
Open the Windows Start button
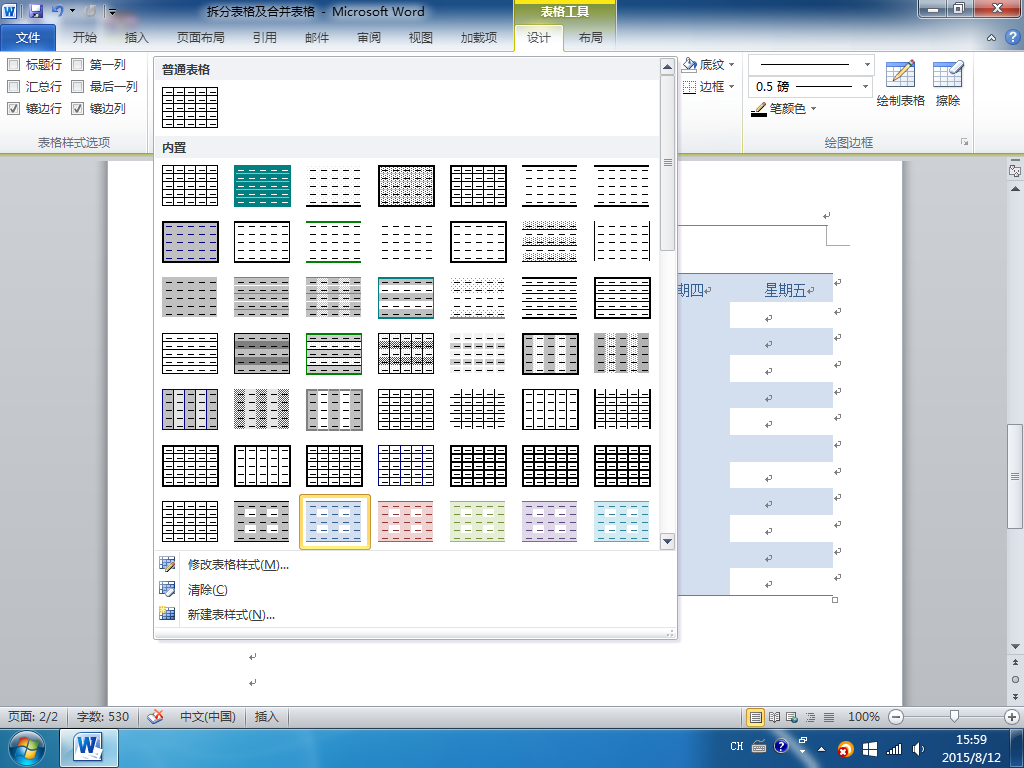[x=27, y=748]
